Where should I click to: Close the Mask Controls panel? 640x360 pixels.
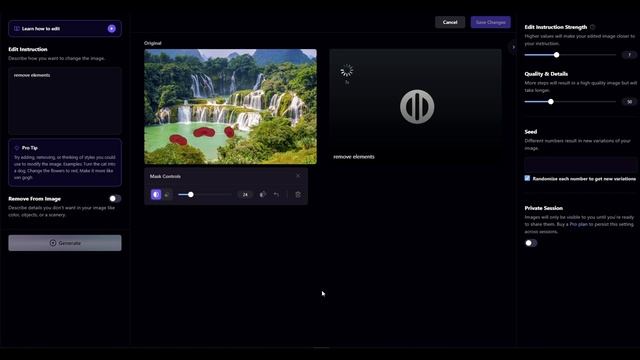298,176
